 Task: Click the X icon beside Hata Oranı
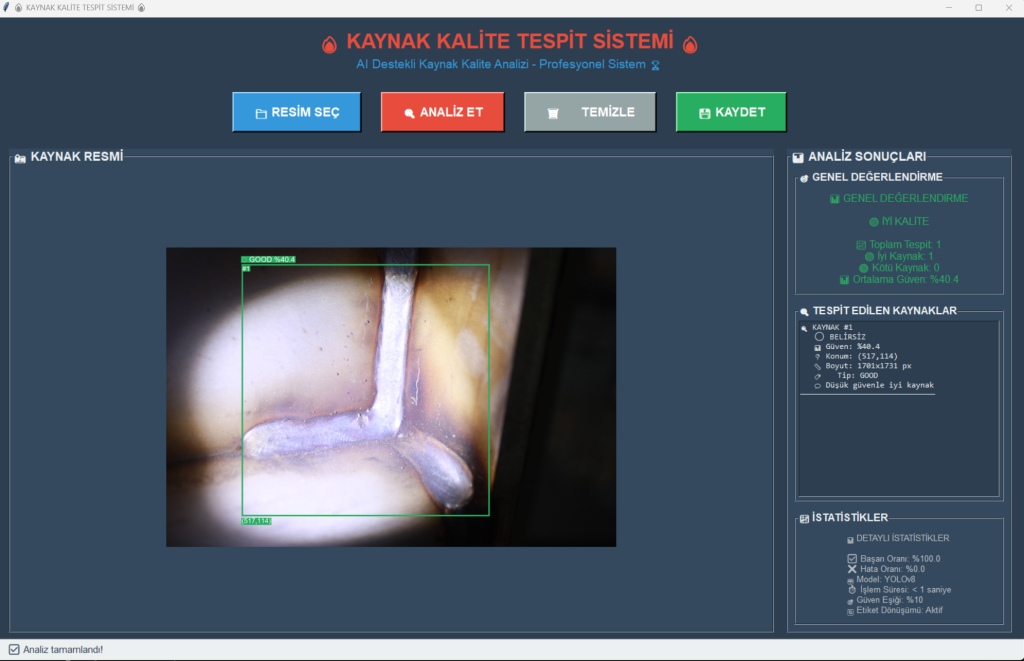point(852,569)
